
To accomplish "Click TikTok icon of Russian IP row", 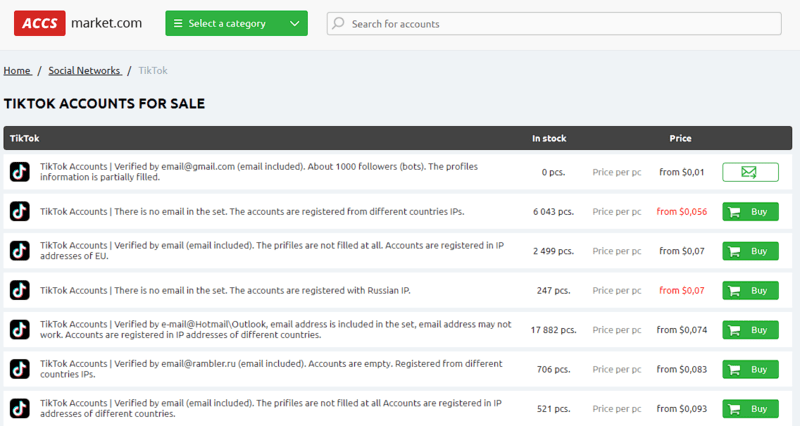I will pos(20,290).
